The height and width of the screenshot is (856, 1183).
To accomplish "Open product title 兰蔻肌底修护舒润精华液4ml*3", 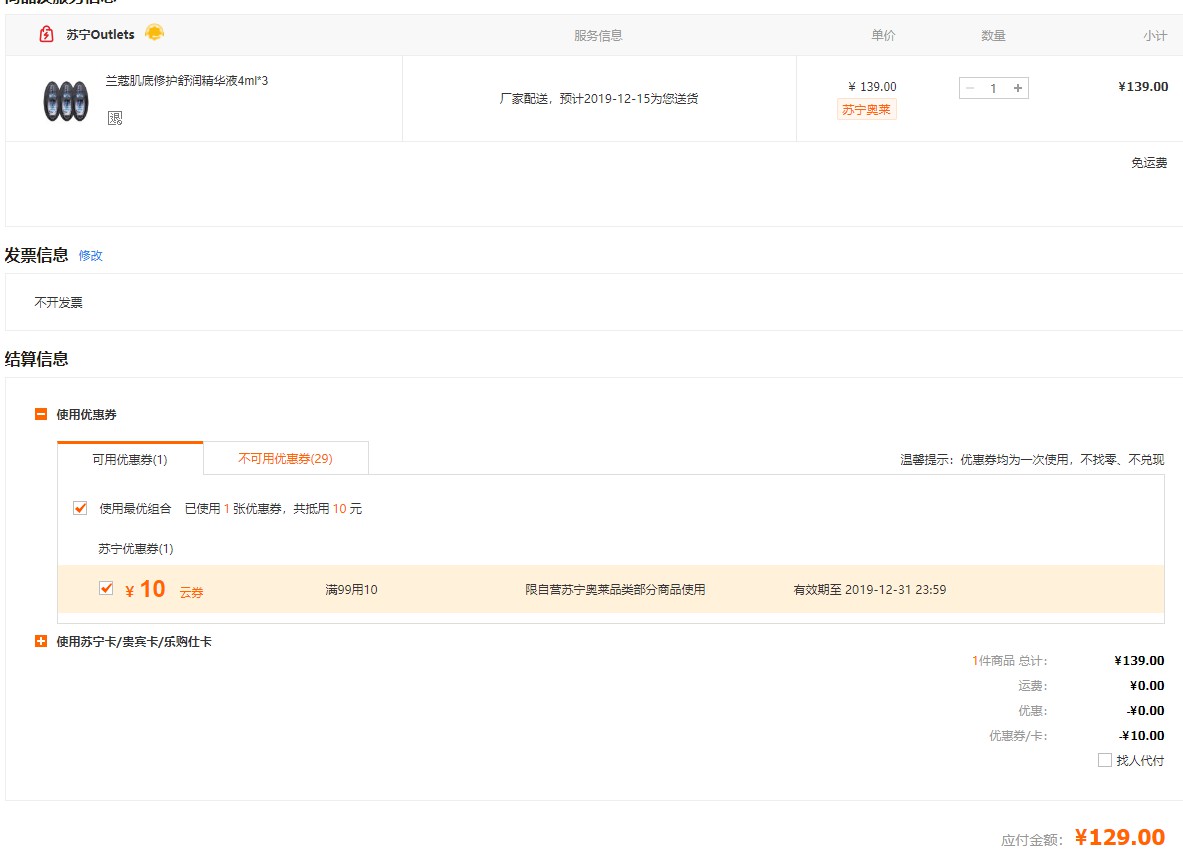I will [x=186, y=81].
